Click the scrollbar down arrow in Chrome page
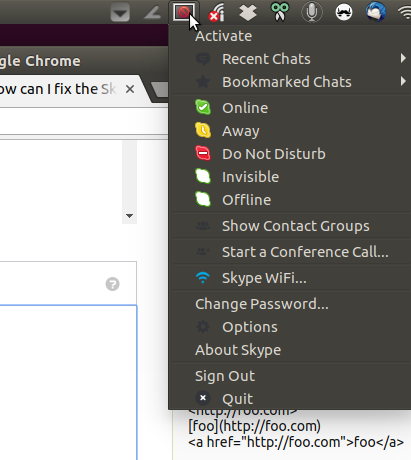This screenshot has width=411, height=460. (129, 216)
